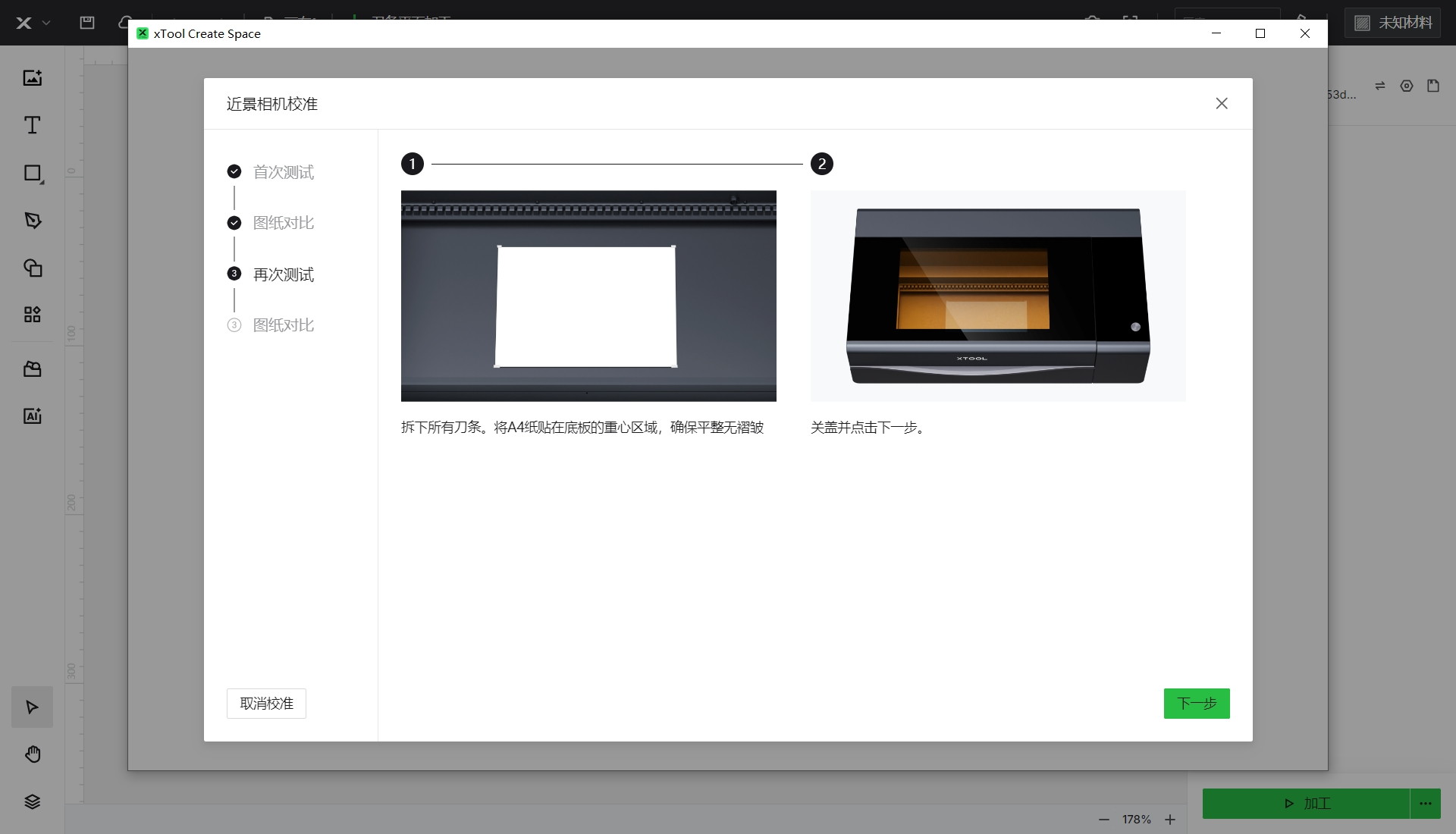Viewport: 1456px width, 834px height.
Task: Activate the hand pan tool
Action: click(x=32, y=754)
